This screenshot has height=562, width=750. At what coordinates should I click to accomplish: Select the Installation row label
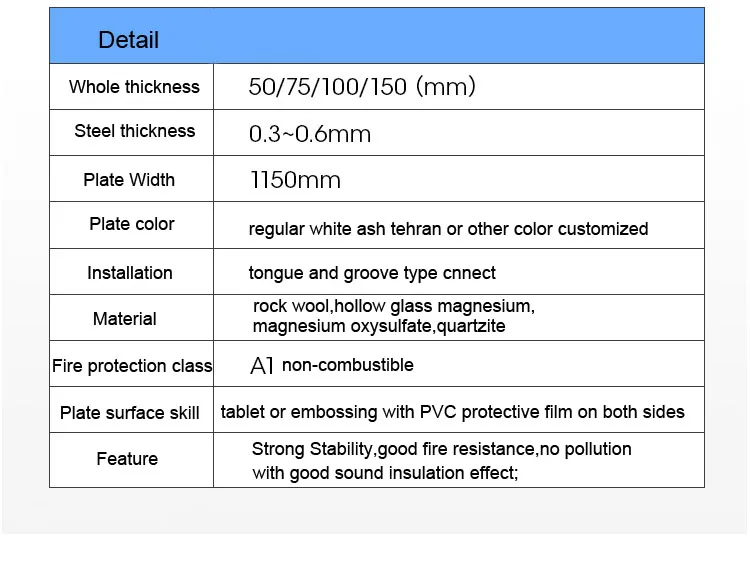tap(130, 273)
